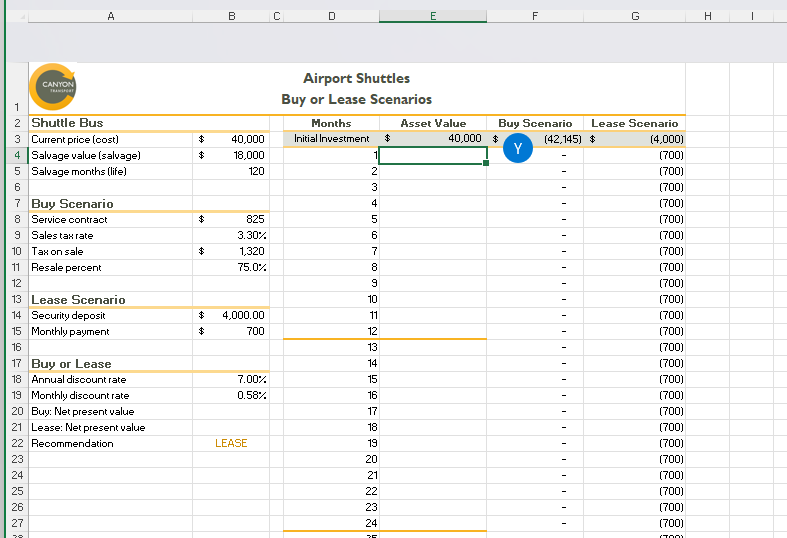The image size is (787, 538).
Task: Click the Select All corner triangle
Action: [x=21, y=16]
